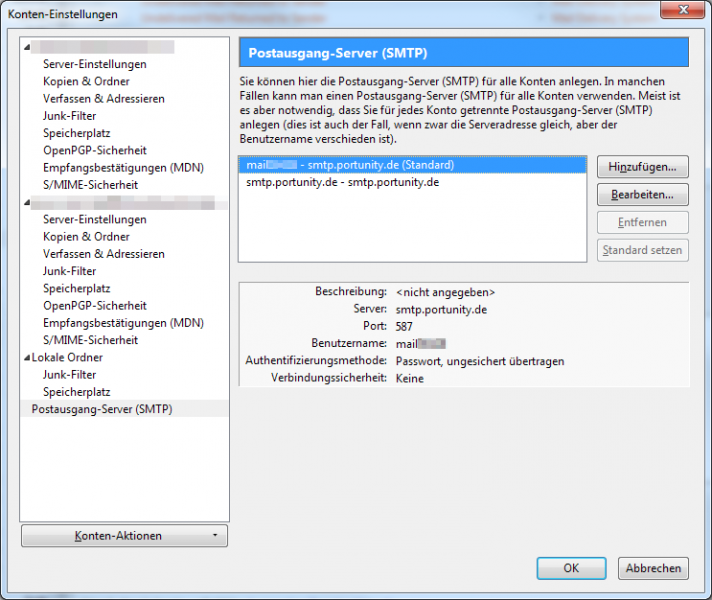Confirm the dialog with OK

click(x=571, y=568)
